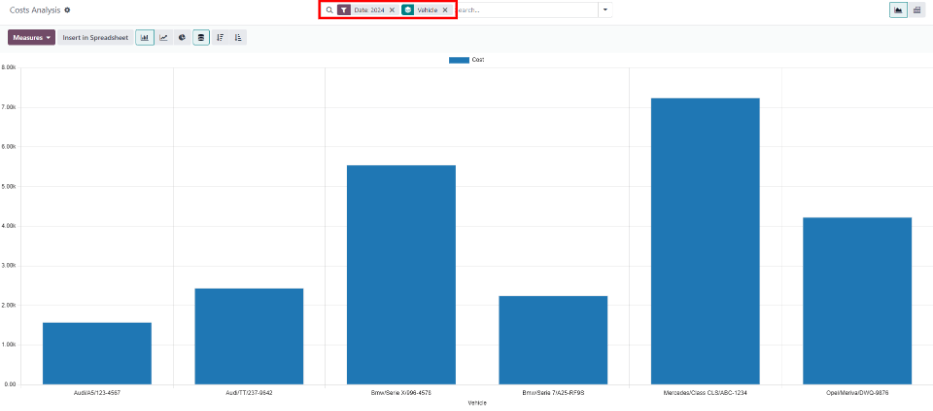Viewport: 933px width, 411px height.
Task: Select graph view in top-right switcher
Action: (x=899, y=10)
